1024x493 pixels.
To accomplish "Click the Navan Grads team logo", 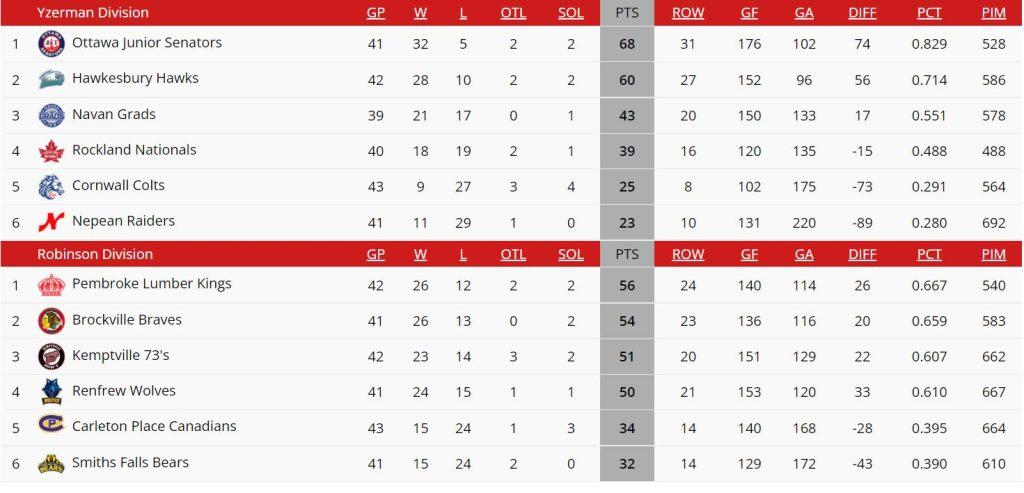I will click(x=51, y=115).
